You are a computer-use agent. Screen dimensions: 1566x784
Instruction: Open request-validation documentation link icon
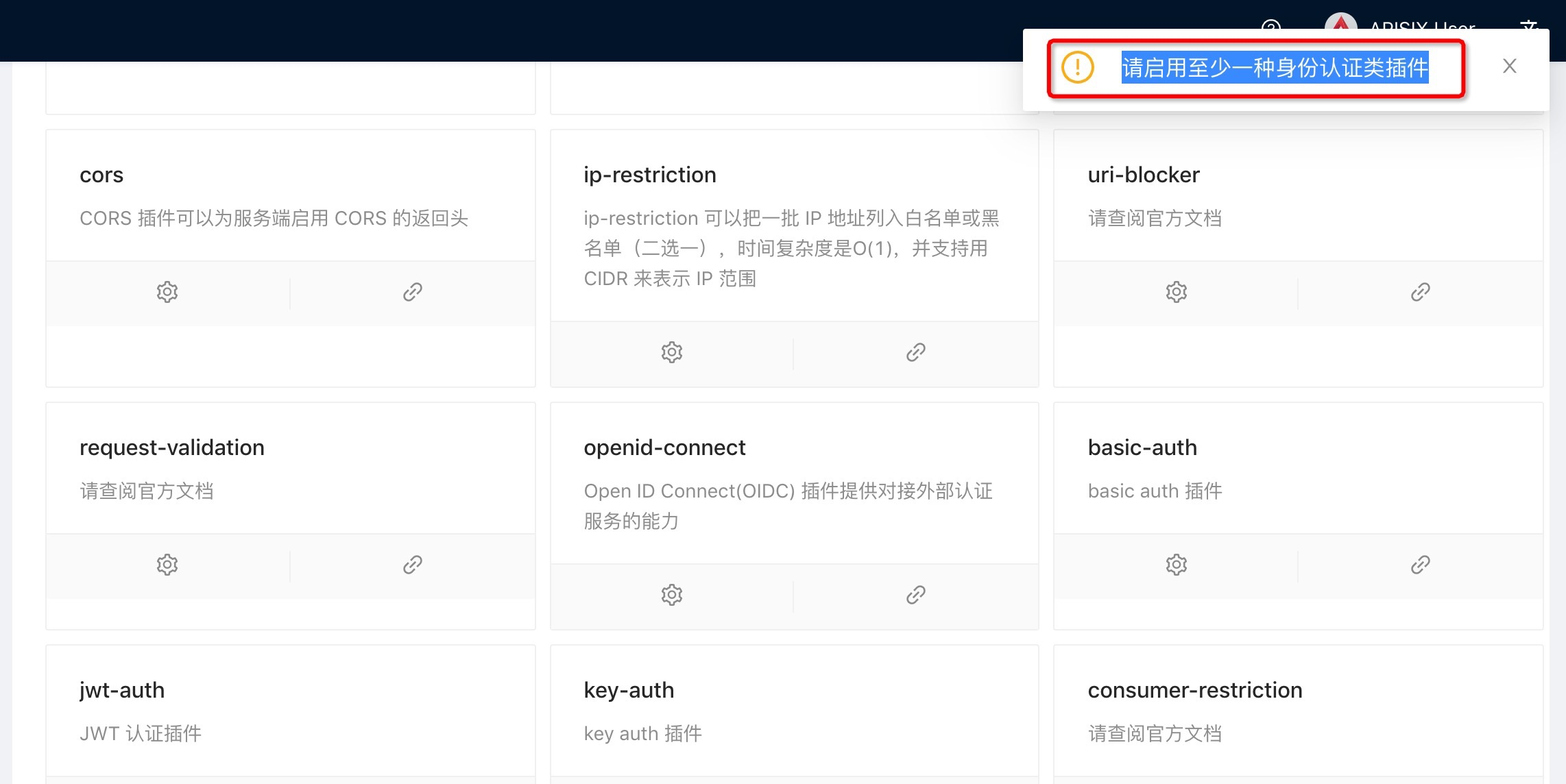(x=411, y=564)
